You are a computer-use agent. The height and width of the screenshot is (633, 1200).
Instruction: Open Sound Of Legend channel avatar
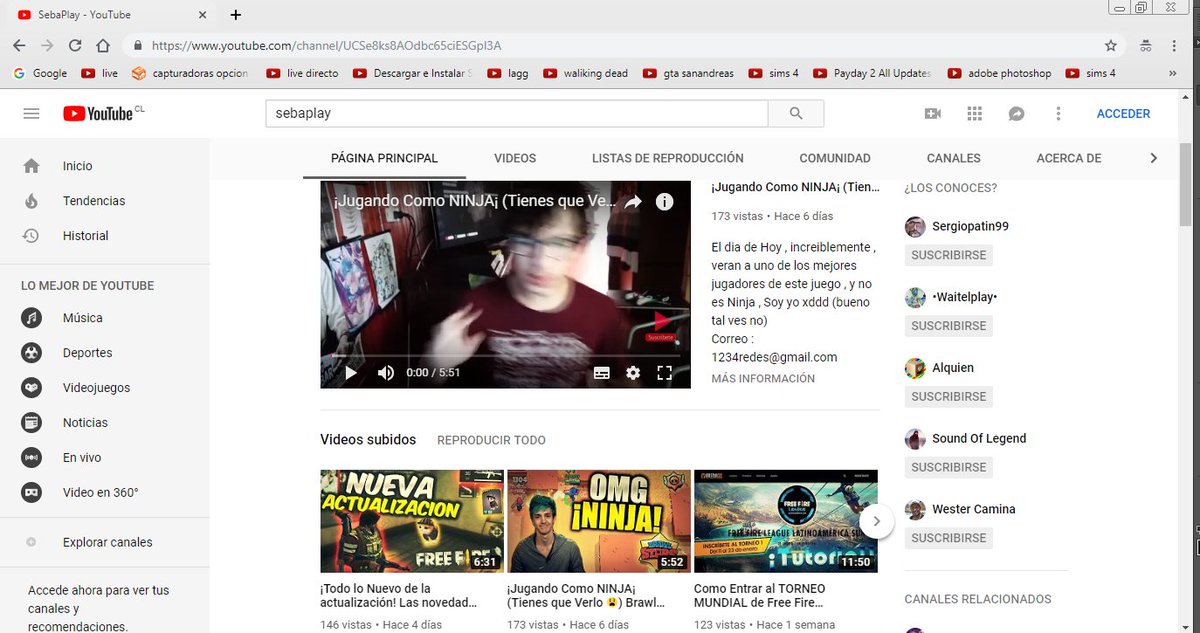tap(915, 439)
